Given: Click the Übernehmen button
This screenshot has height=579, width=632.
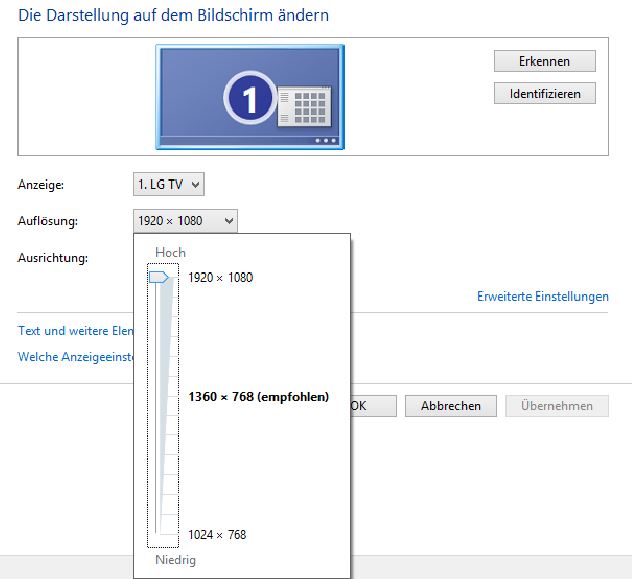Looking at the screenshot, I should tap(557, 406).
